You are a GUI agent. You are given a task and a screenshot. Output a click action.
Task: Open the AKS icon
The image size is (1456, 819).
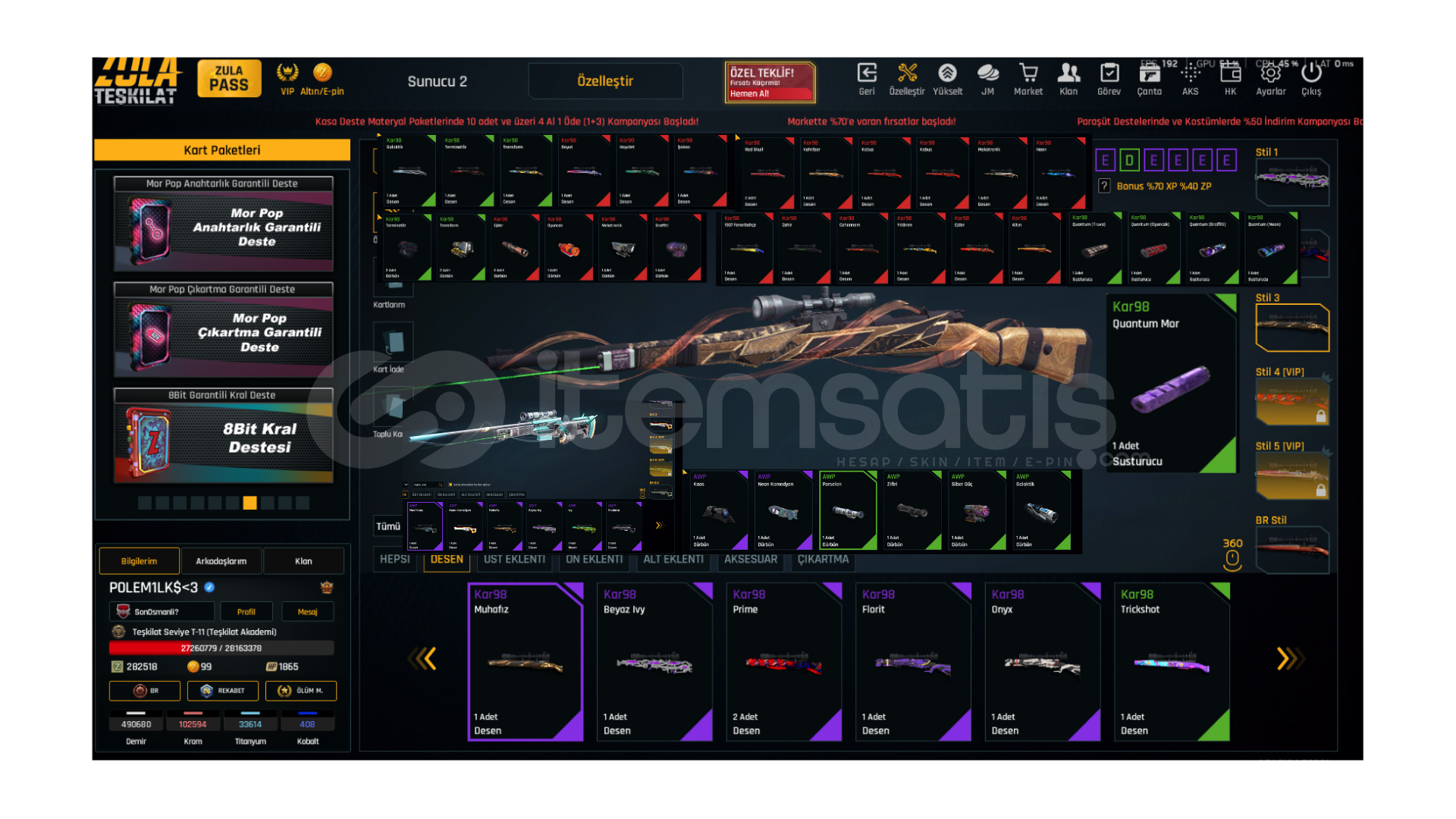pyautogui.click(x=1191, y=74)
